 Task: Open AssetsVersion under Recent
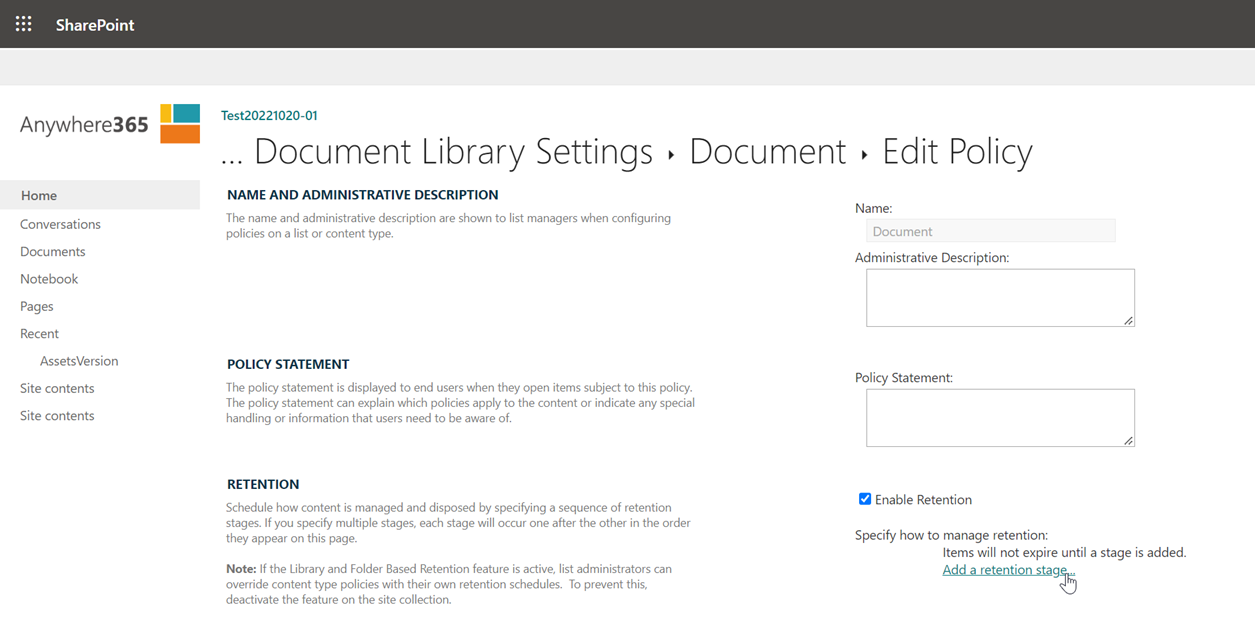79,361
